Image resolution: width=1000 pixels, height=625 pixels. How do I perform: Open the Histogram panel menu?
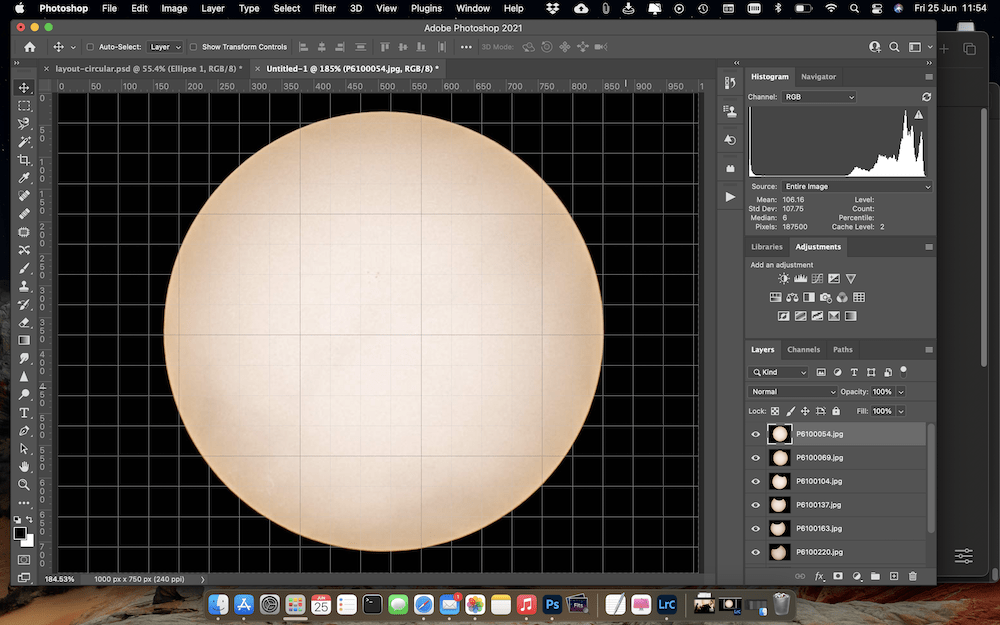pyautogui.click(x=929, y=77)
